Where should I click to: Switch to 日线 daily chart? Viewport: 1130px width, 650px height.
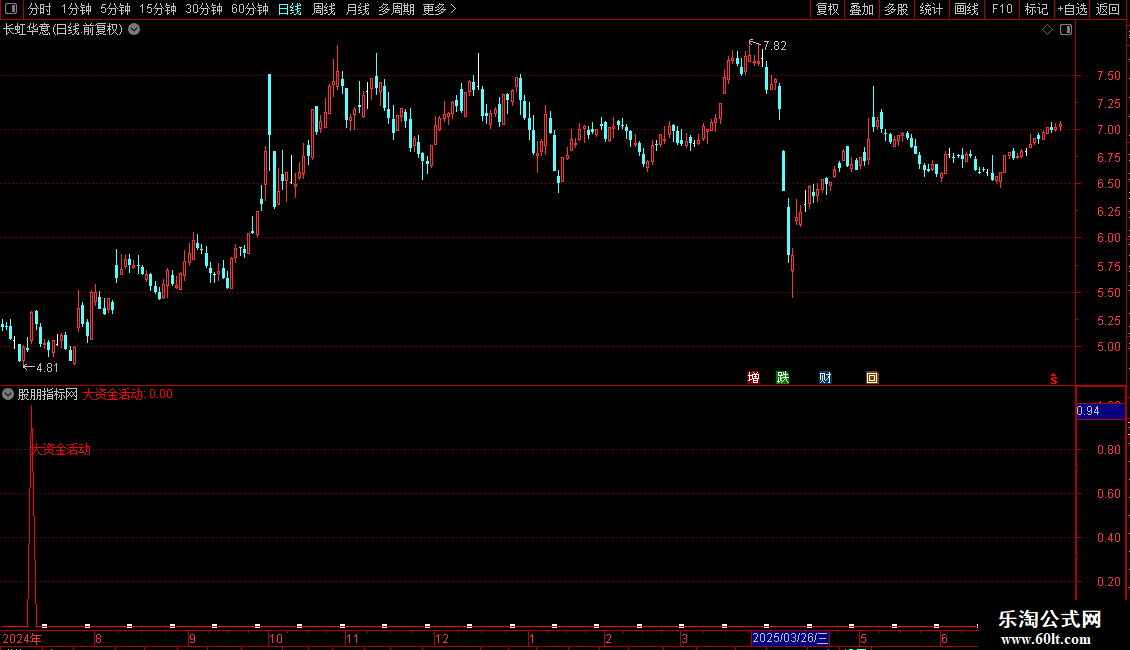[290, 9]
